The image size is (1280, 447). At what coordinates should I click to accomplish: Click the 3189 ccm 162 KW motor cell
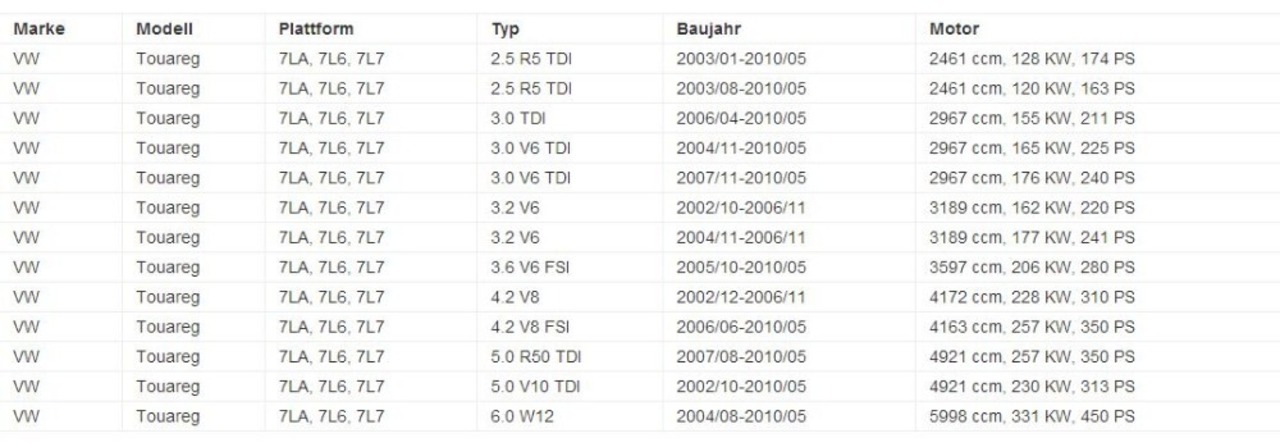pyautogui.click(x=1031, y=207)
